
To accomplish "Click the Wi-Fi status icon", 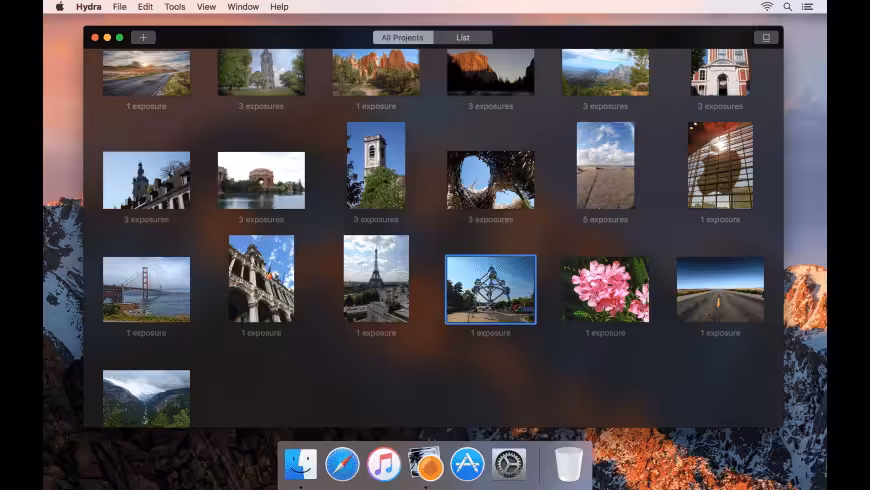I will coord(767,7).
